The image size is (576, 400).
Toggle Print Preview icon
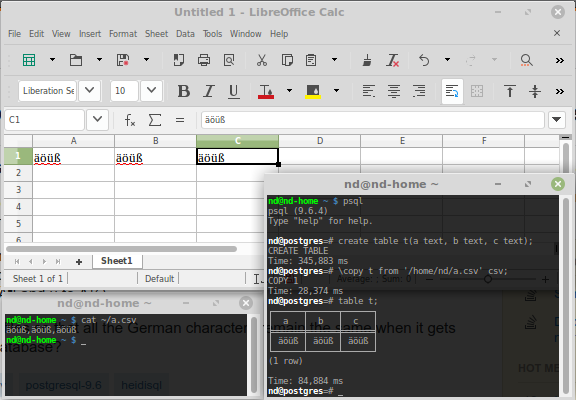coord(229,60)
